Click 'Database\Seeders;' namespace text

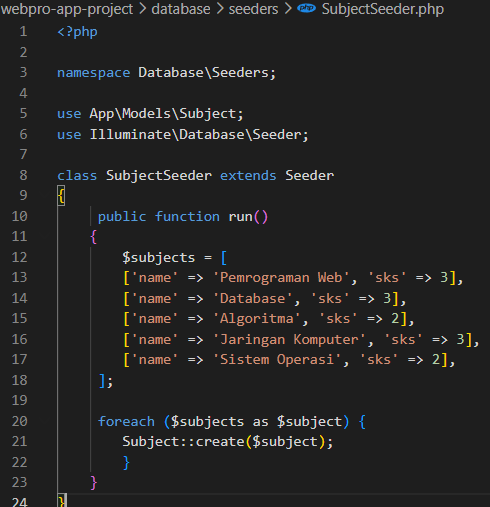tap(207, 73)
